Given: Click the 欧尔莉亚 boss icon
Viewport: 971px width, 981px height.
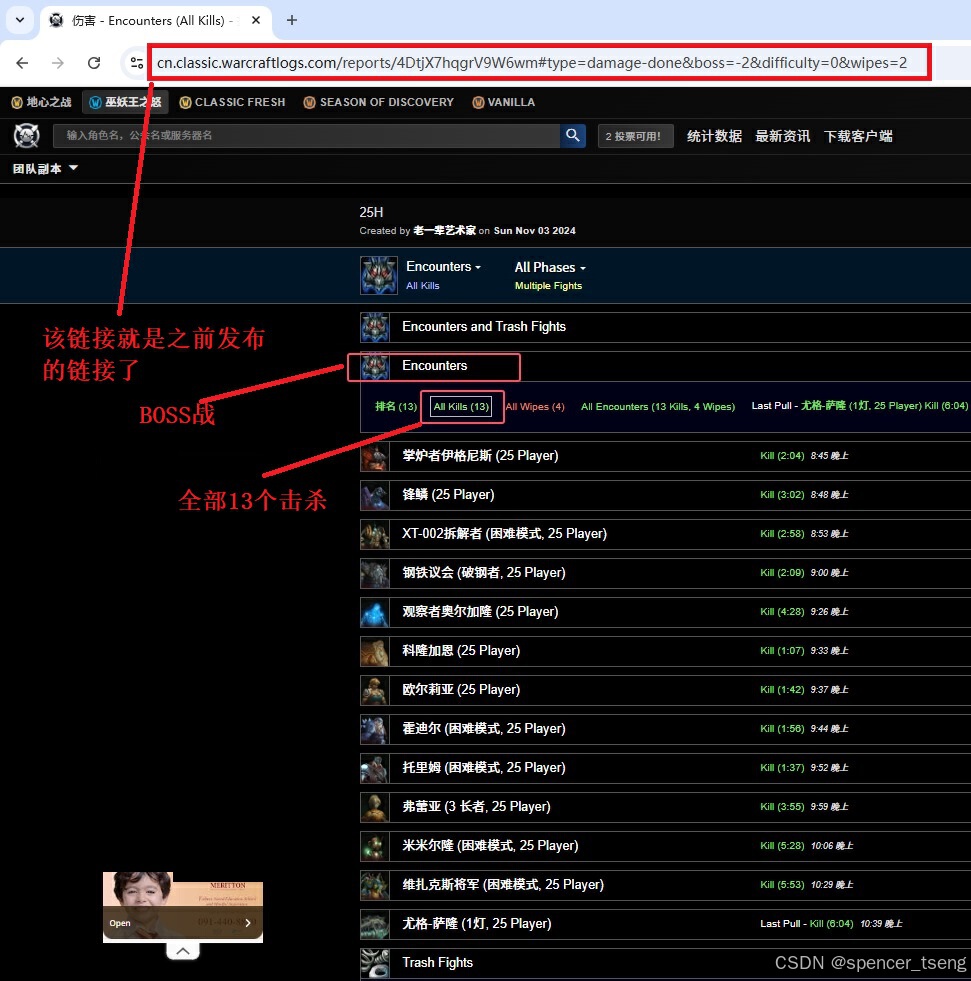Looking at the screenshot, I should pos(375,691).
